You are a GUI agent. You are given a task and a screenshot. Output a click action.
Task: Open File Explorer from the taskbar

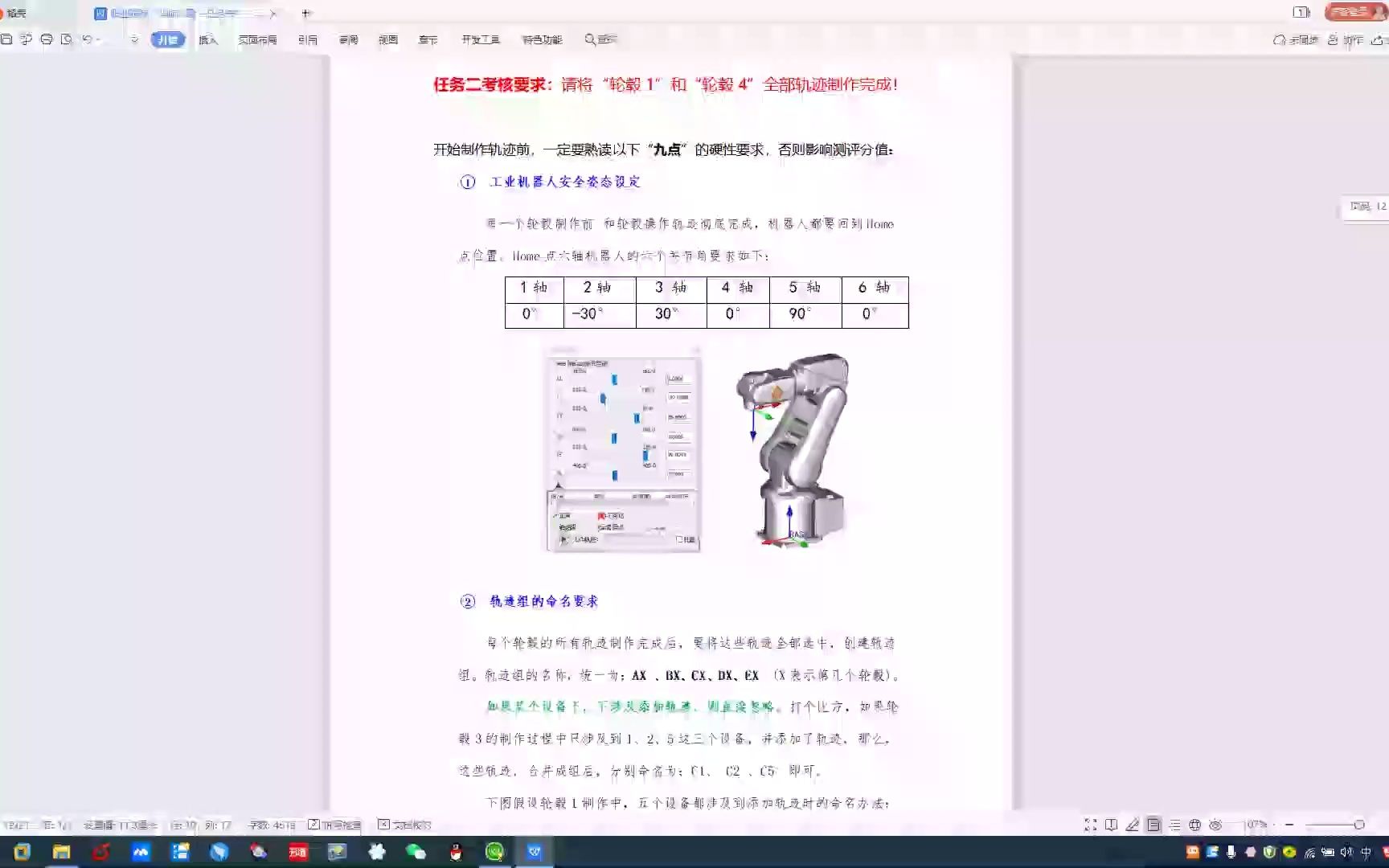tap(61, 852)
